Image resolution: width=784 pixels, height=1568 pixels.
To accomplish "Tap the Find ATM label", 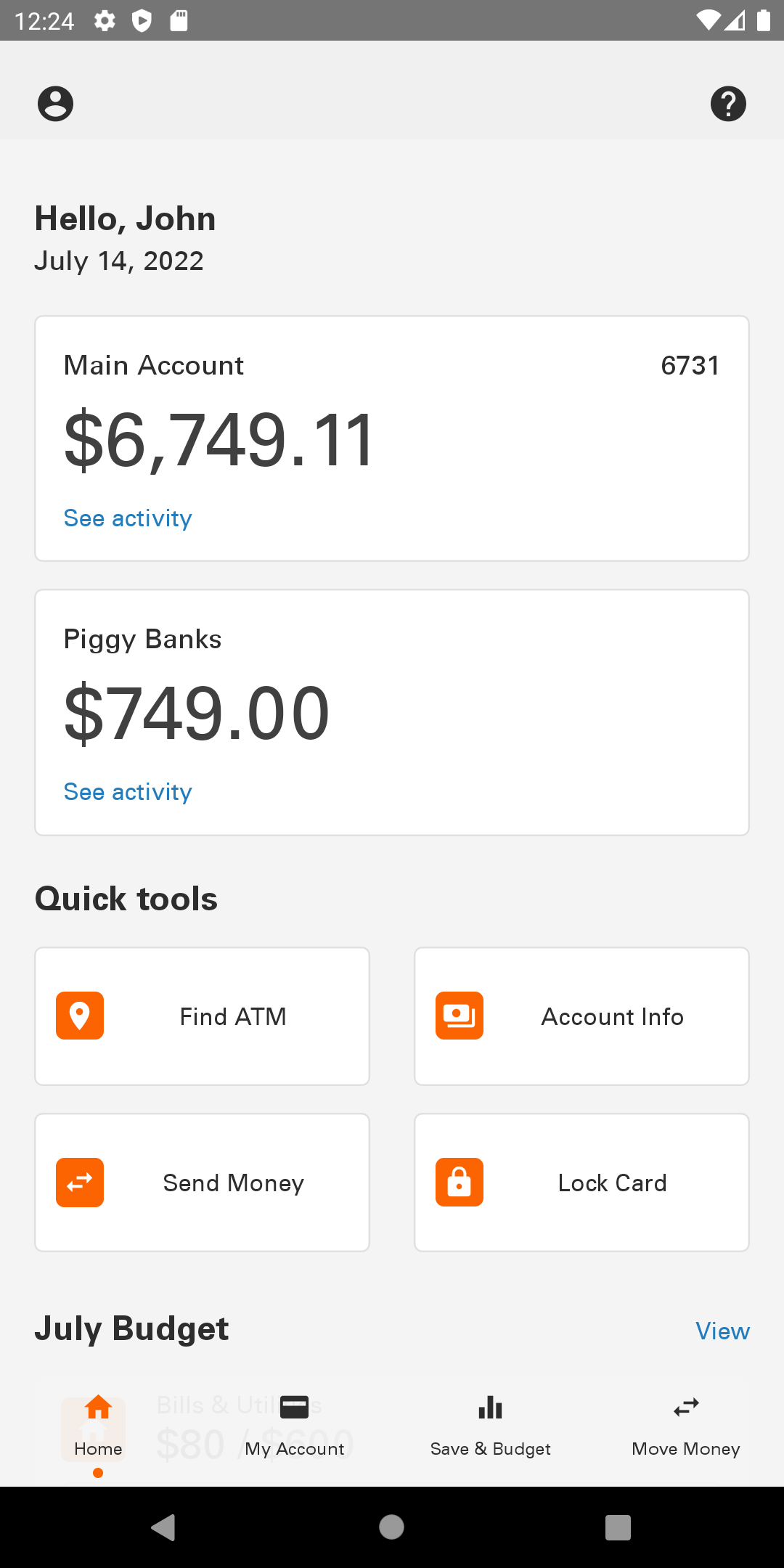I will (233, 1016).
